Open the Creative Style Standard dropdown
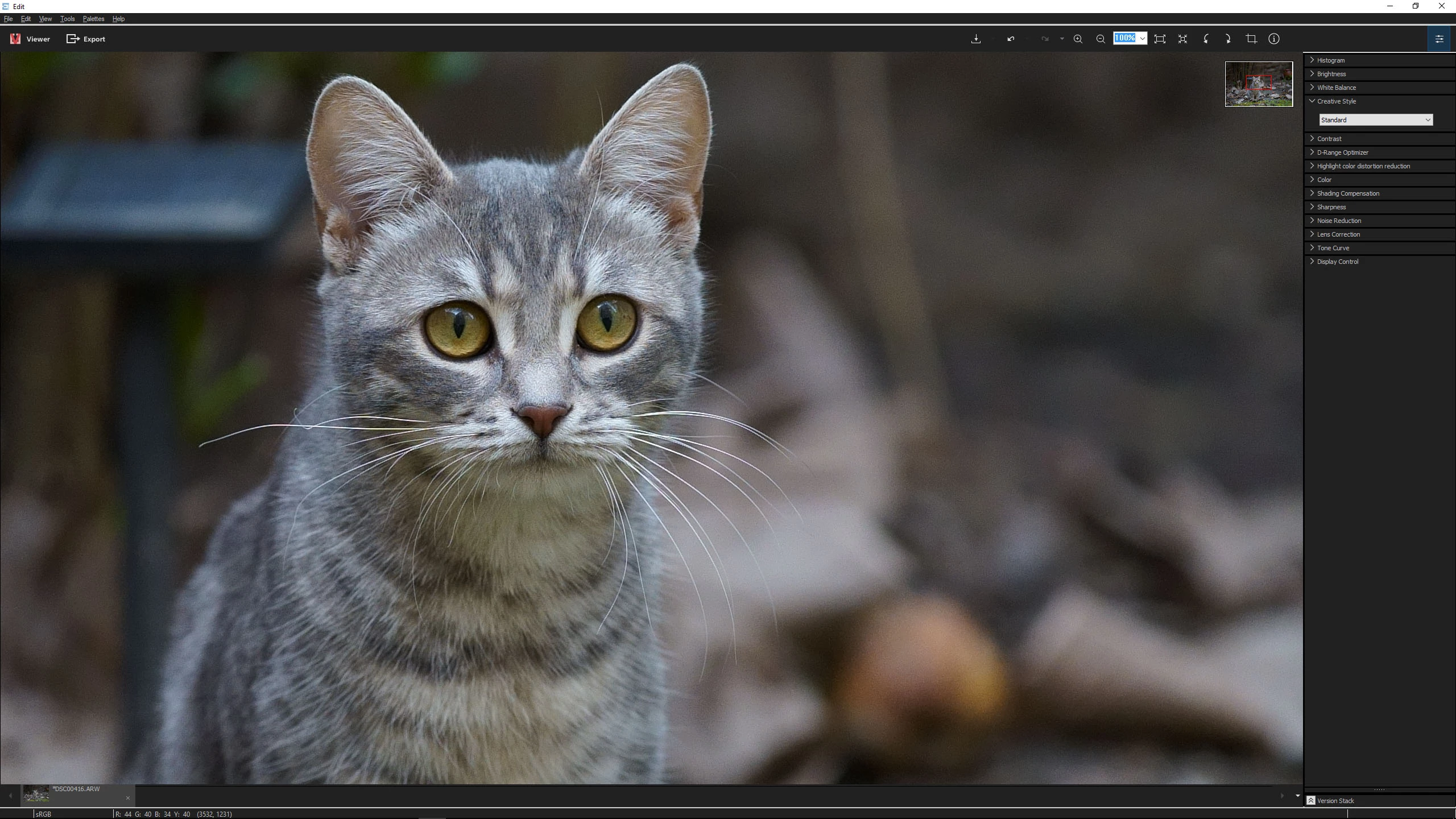 point(1375,120)
